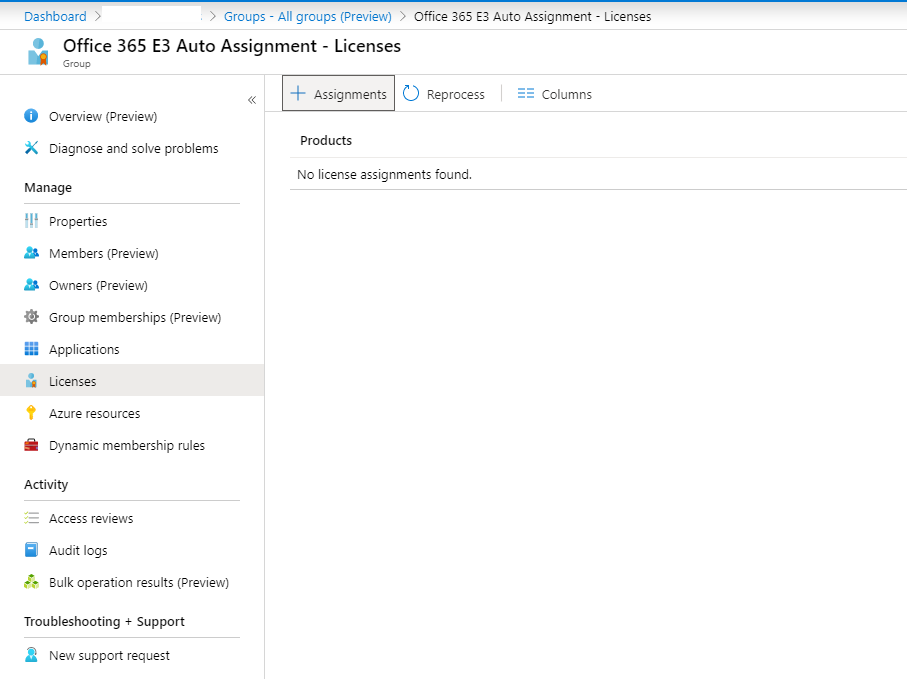Select Properties in Manage section

78,222
